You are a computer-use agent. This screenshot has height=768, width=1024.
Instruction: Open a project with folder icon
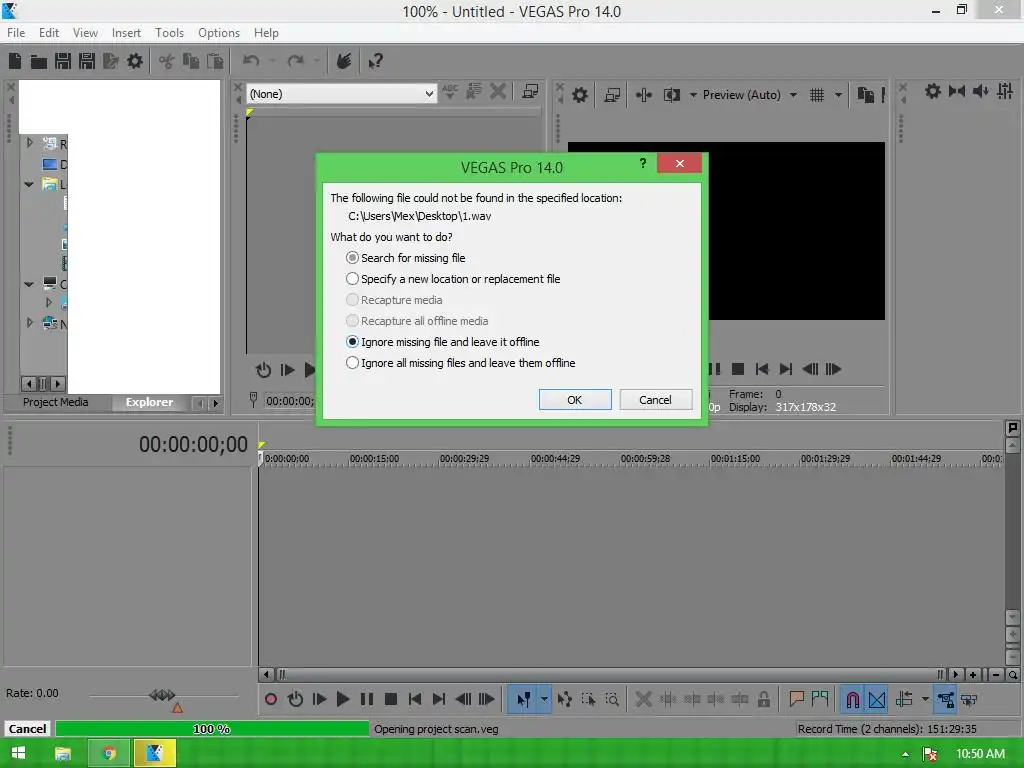(x=39, y=61)
